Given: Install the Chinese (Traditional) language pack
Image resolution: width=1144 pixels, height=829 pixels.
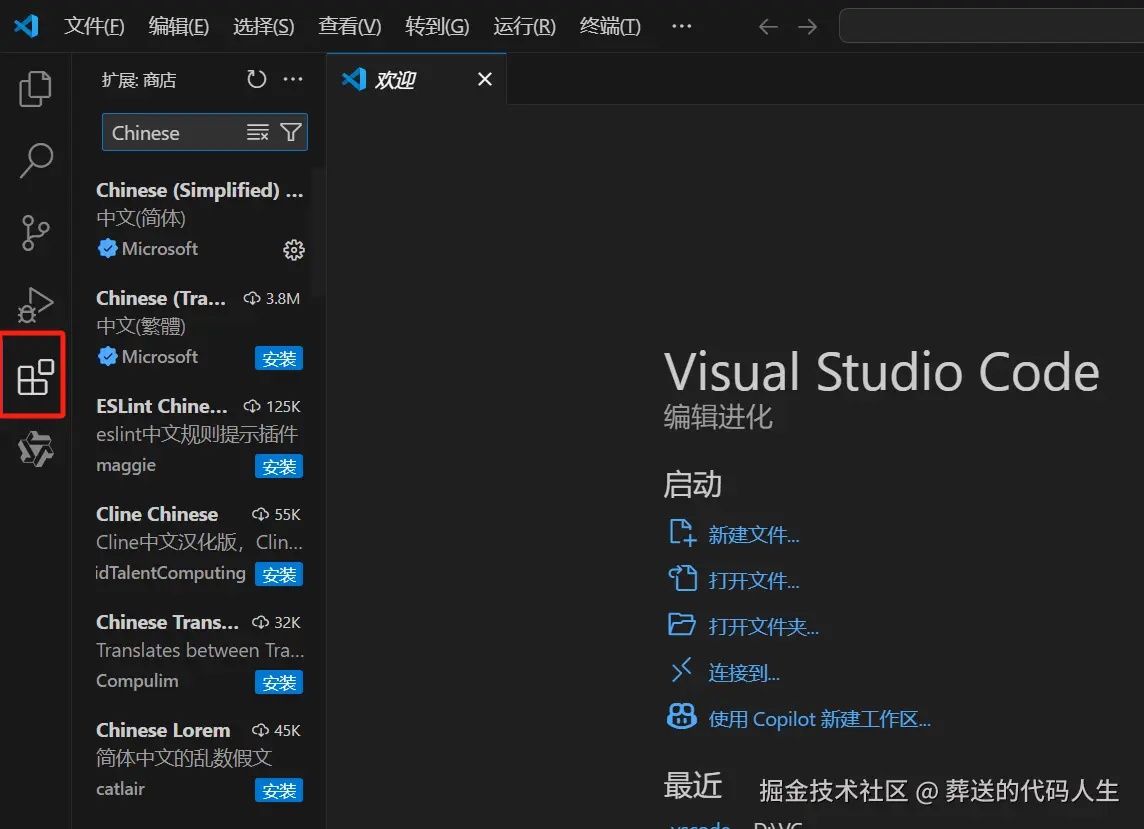Looking at the screenshot, I should pos(279,358).
